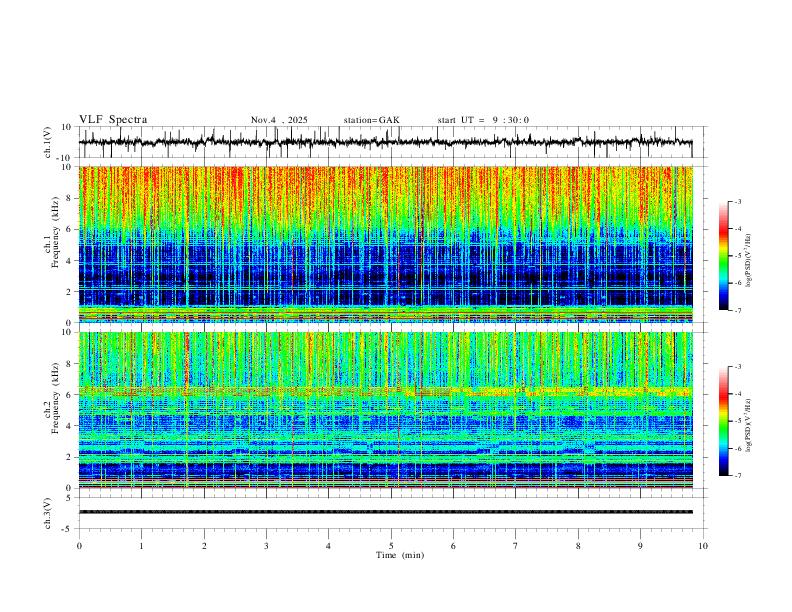Click the ch.2 spectrogram plot

[385, 410]
